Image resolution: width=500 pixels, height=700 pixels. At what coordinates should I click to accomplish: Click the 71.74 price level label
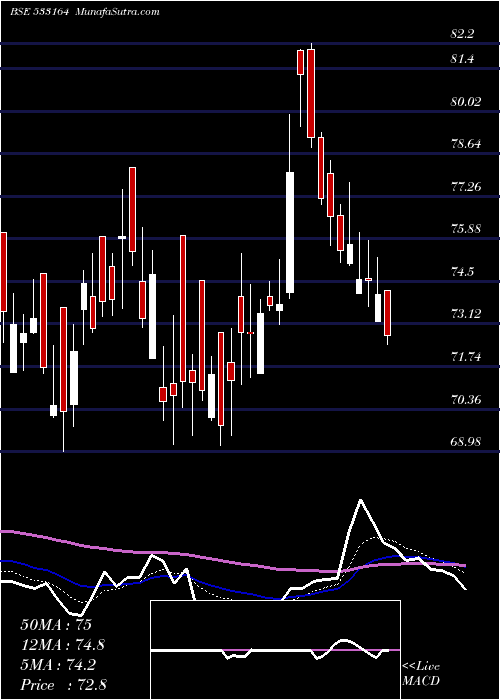[466, 357]
